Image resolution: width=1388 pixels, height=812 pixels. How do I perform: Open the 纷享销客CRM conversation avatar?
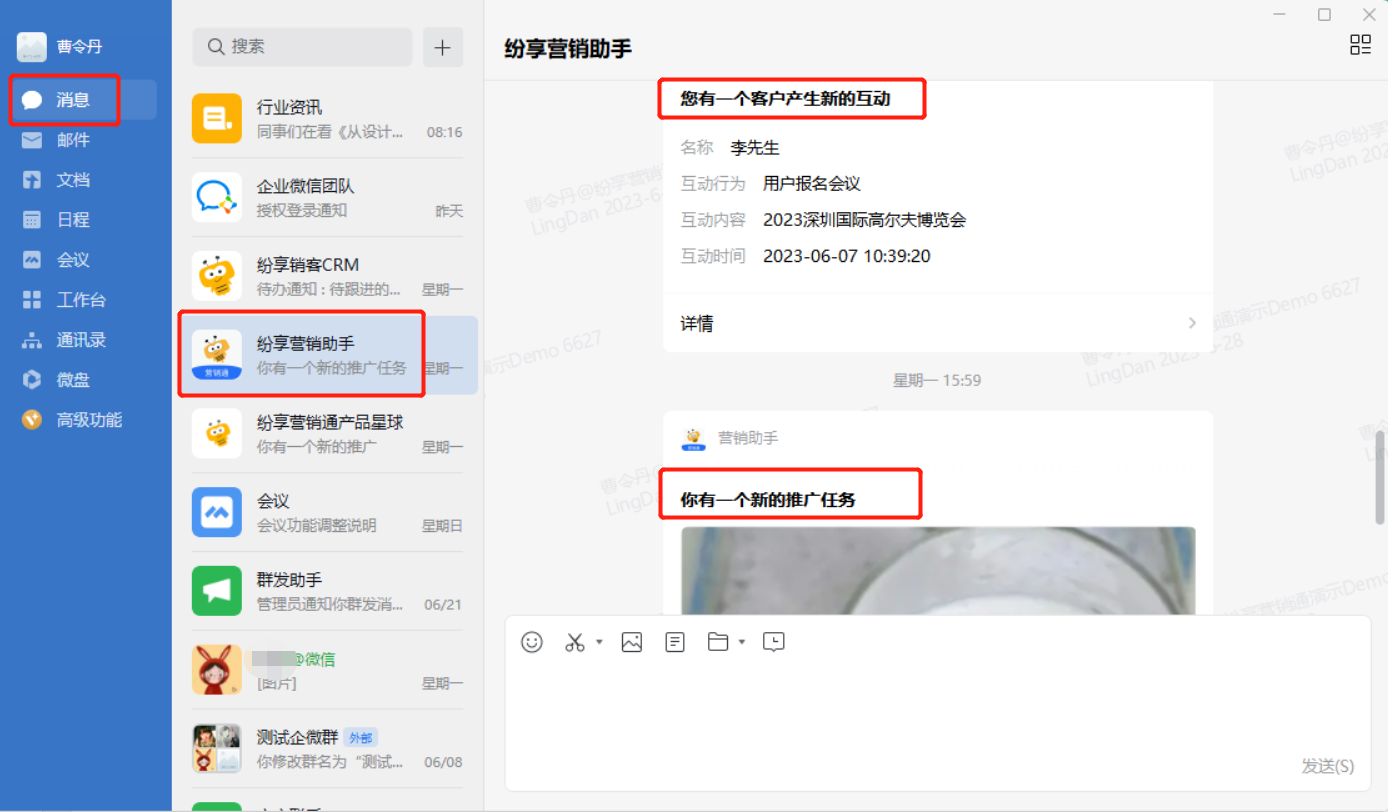click(217, 276)
